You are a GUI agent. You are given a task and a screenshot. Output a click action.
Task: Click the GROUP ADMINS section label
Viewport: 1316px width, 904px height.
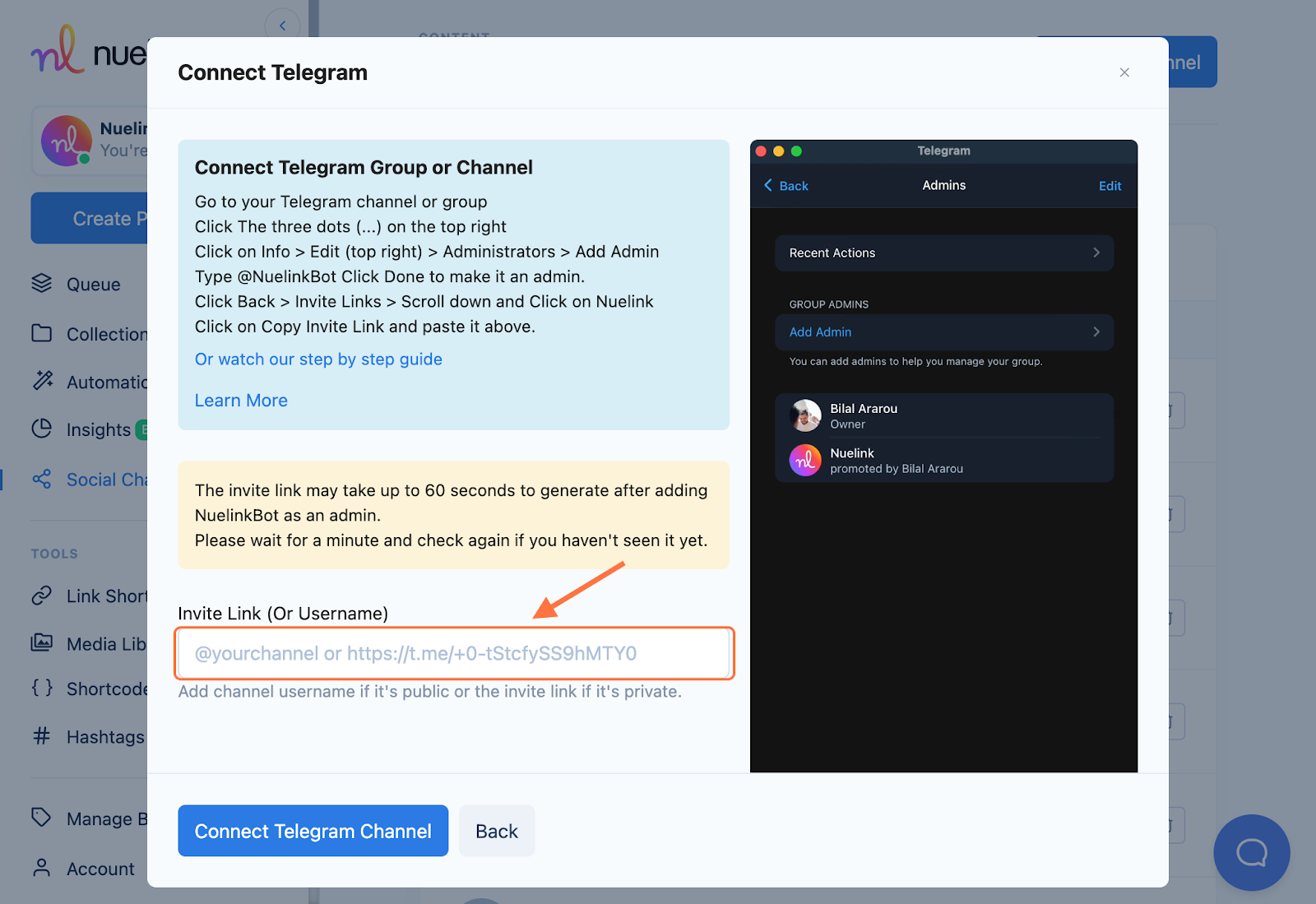828,304
